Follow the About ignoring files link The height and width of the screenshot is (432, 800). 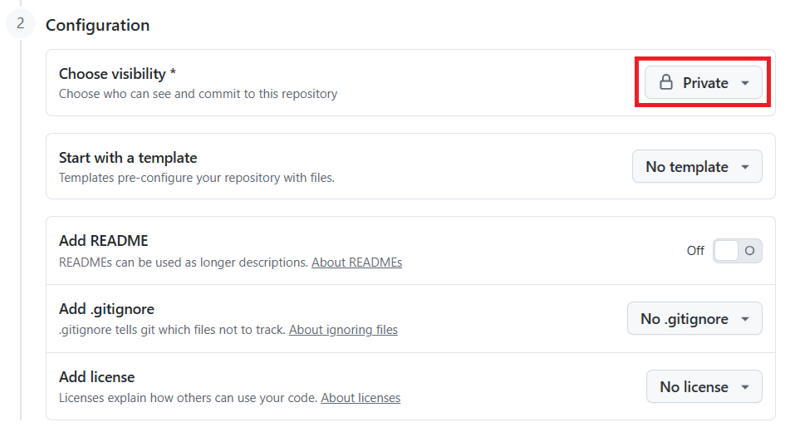coord(343,330)
